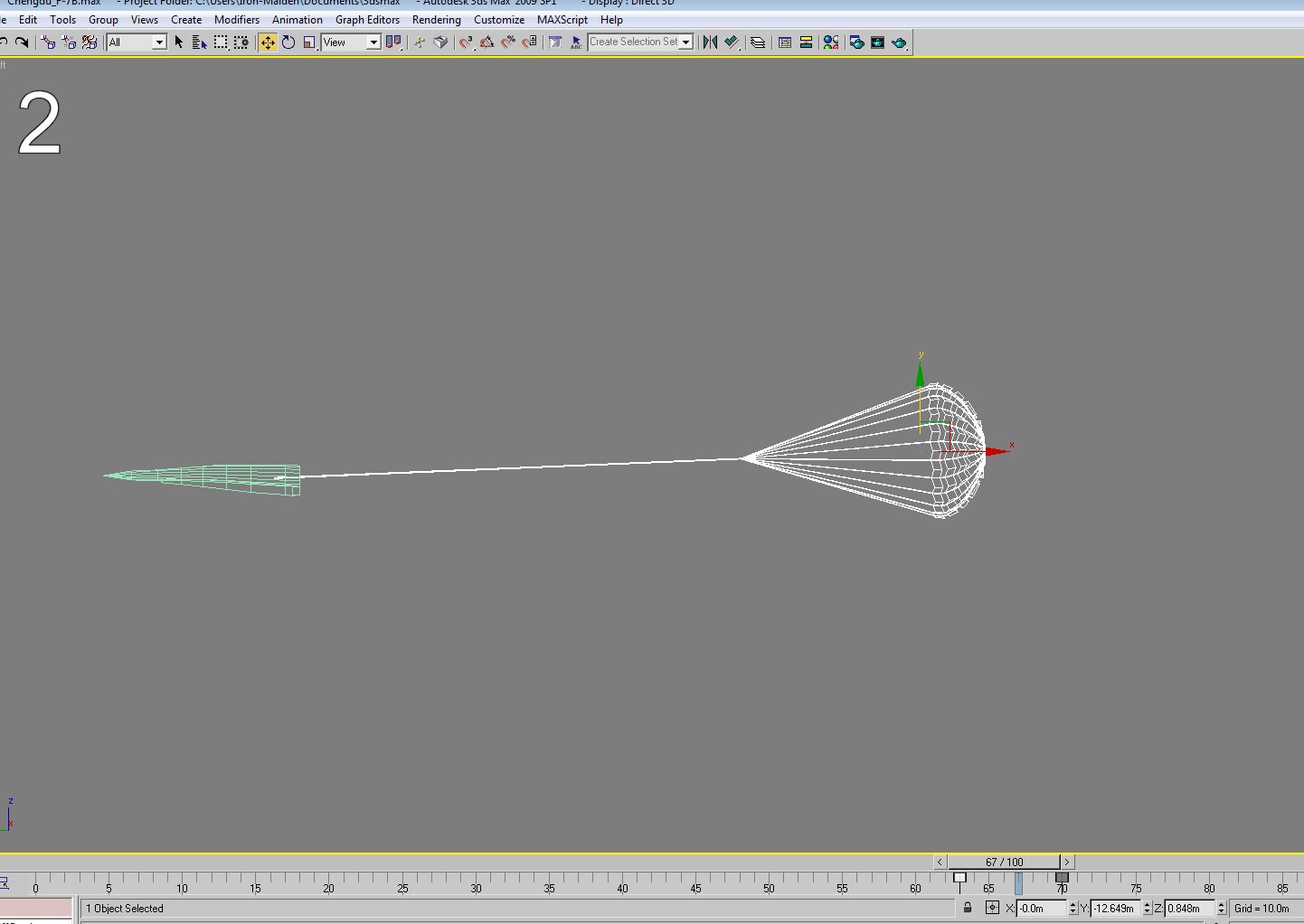Viewport: 1304px width, 924px height.
Task: Click the Edit Named Selection Sets icon
Action: click(x=555, y=42)
